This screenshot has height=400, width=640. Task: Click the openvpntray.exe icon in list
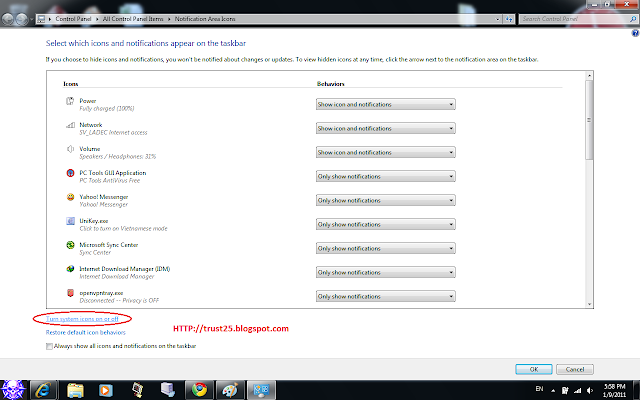coord(70,293)
